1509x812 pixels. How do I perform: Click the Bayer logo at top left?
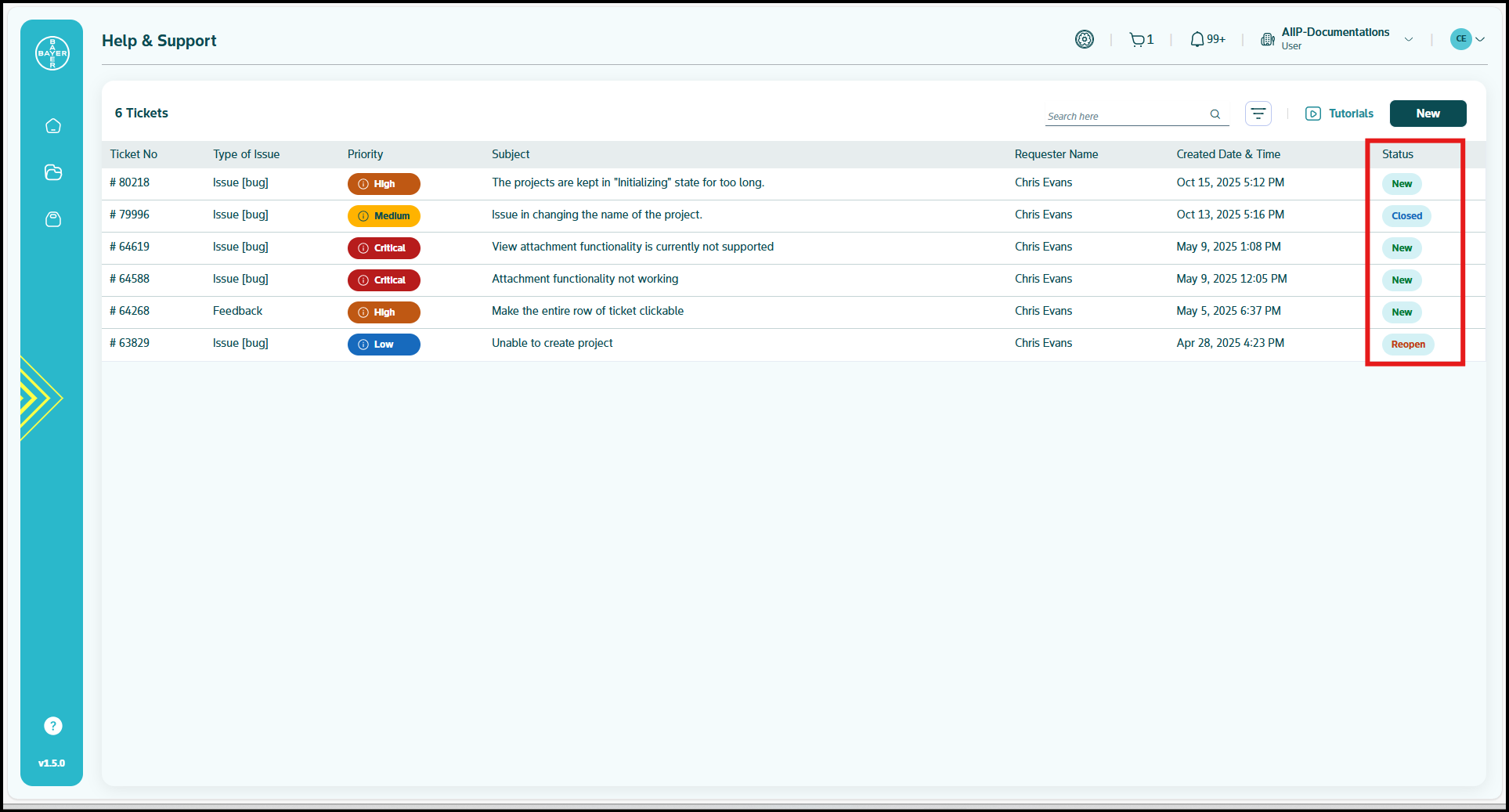click(52, 52)
